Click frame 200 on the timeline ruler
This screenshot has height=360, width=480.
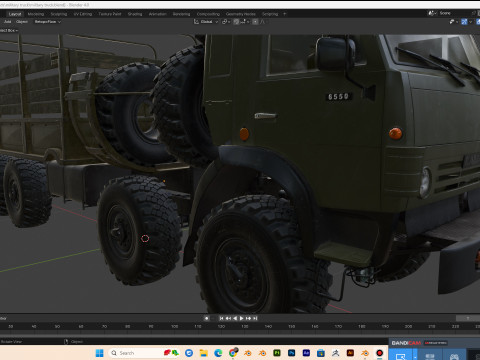(409, 326)
